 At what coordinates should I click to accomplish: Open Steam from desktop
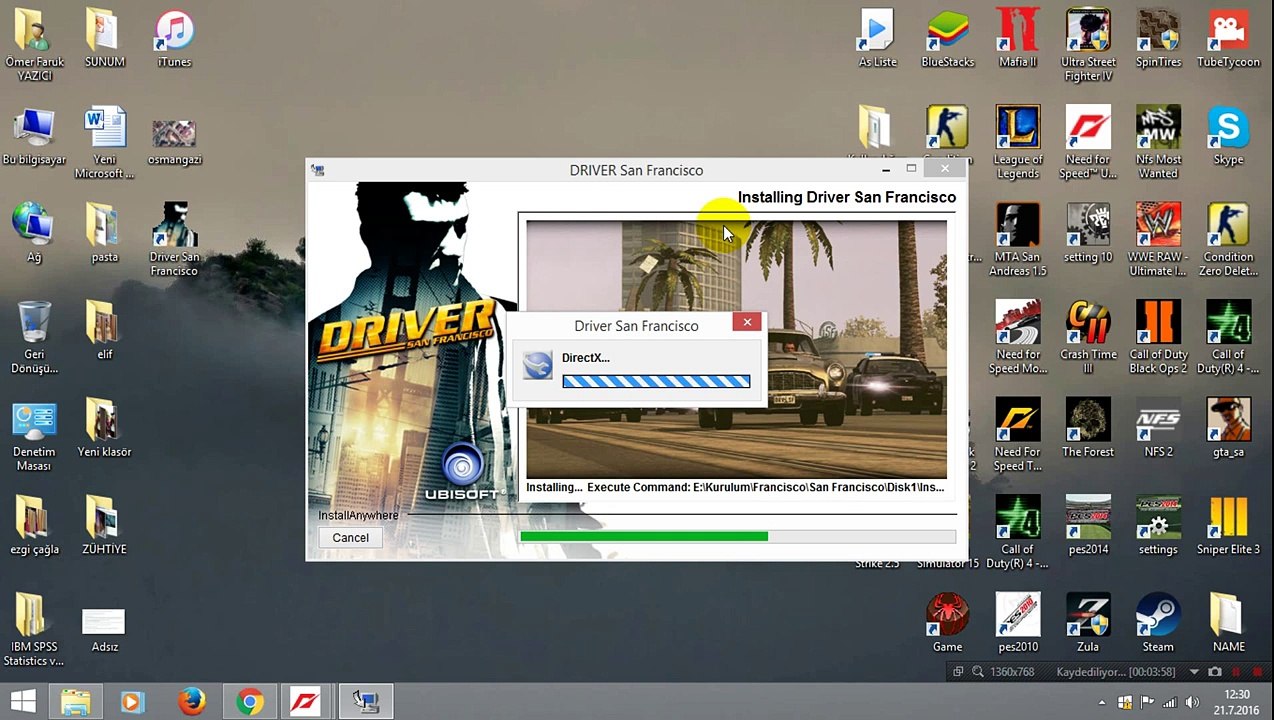(1158, 622)
